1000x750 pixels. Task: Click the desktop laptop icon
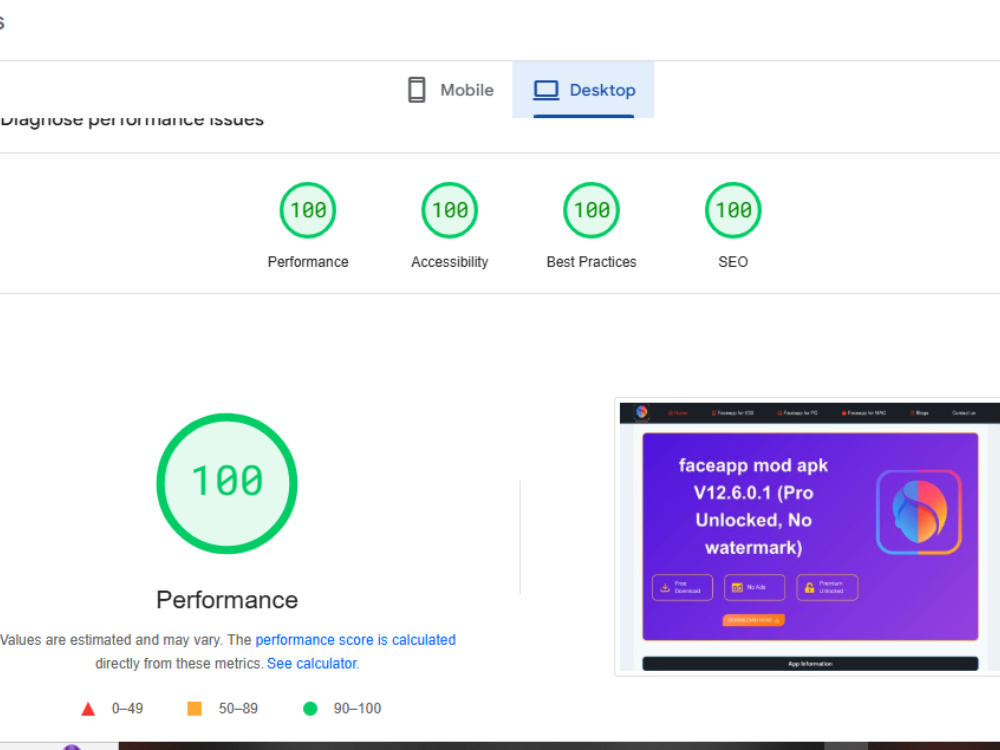click(546, 90)
